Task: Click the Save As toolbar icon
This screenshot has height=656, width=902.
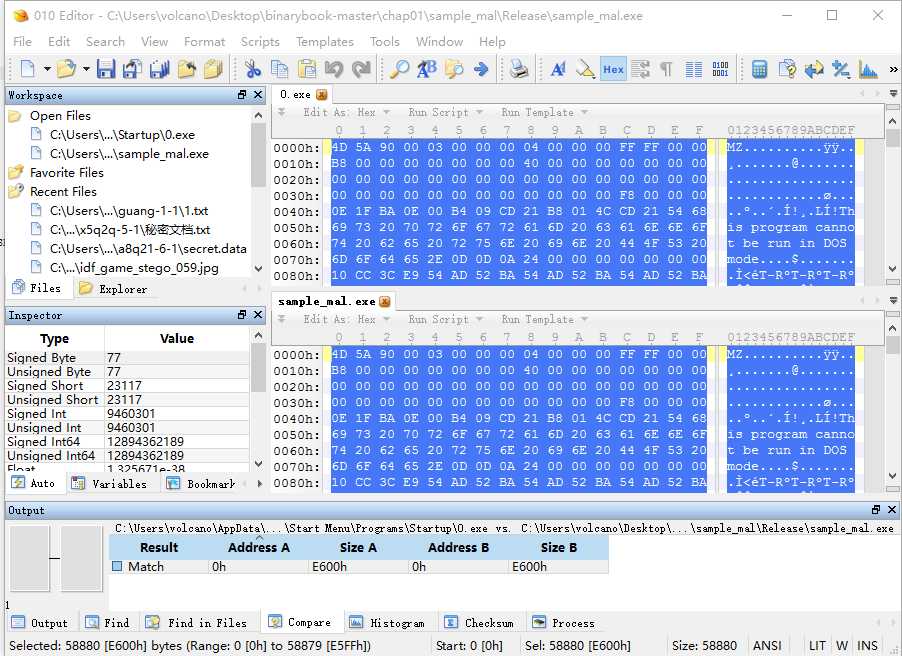Action: pos(132,70)
